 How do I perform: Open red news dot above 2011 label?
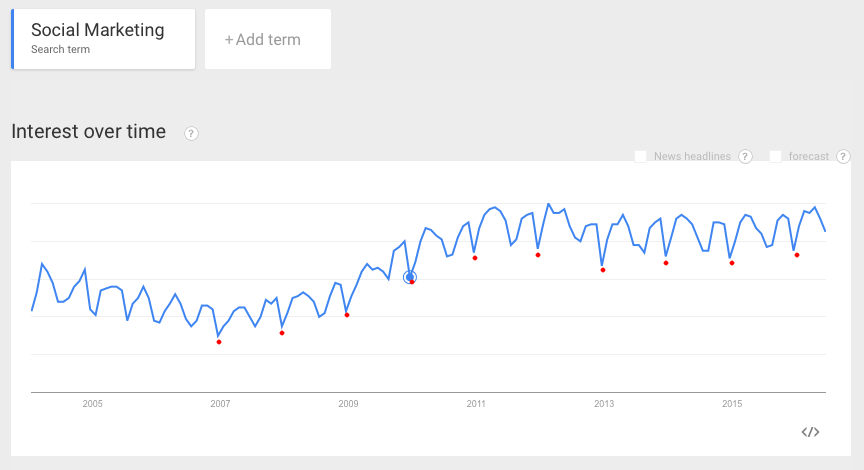click(475, 258)
